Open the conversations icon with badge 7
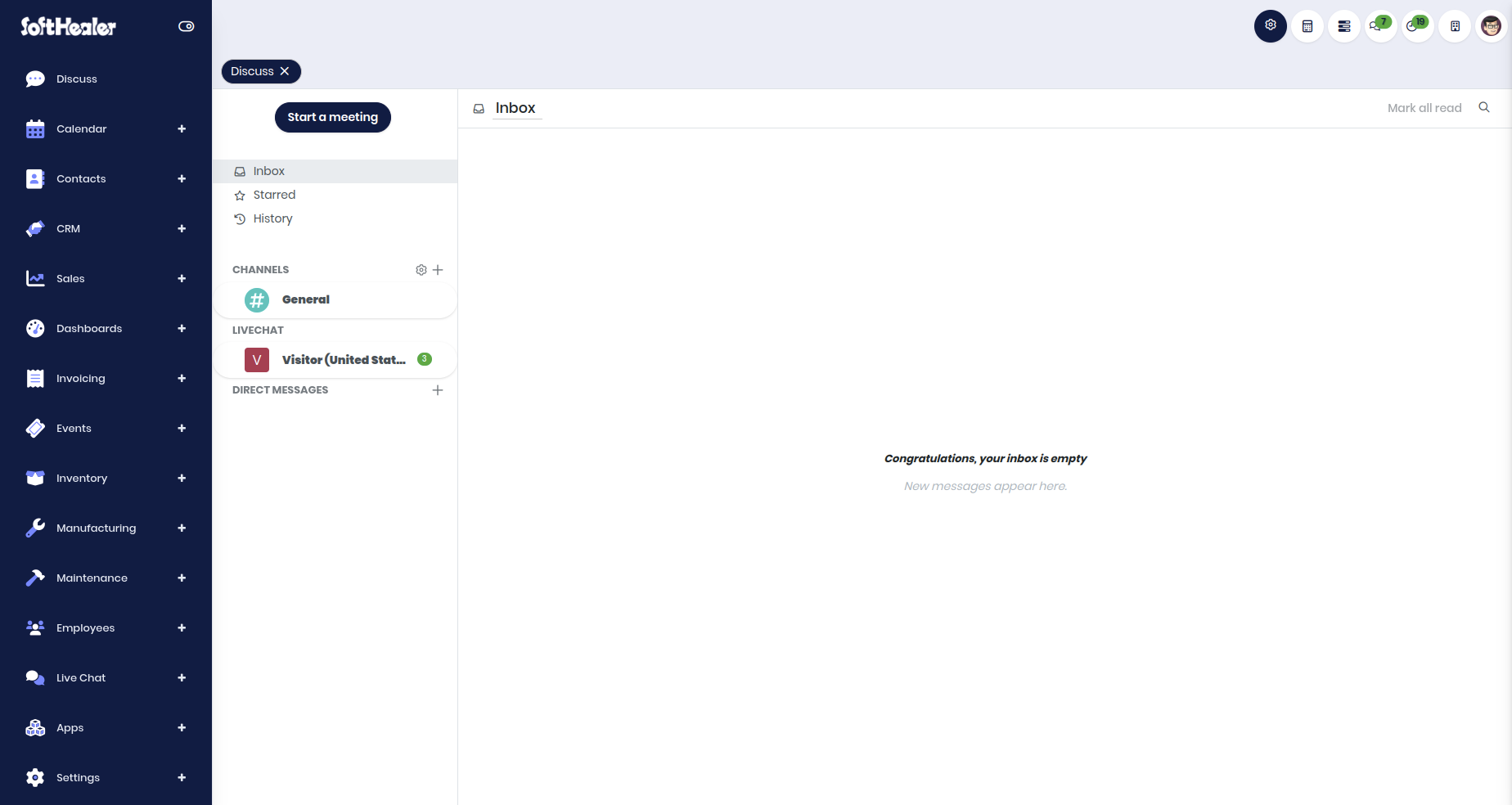This screenshot has width=1512, height=805. coord(1381,26)
